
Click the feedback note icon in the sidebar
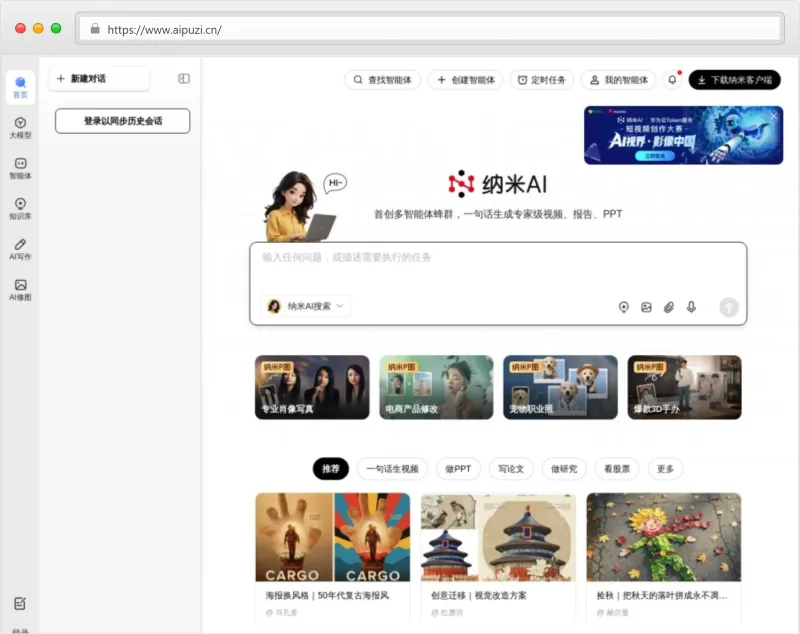click(x=20, y=603)
